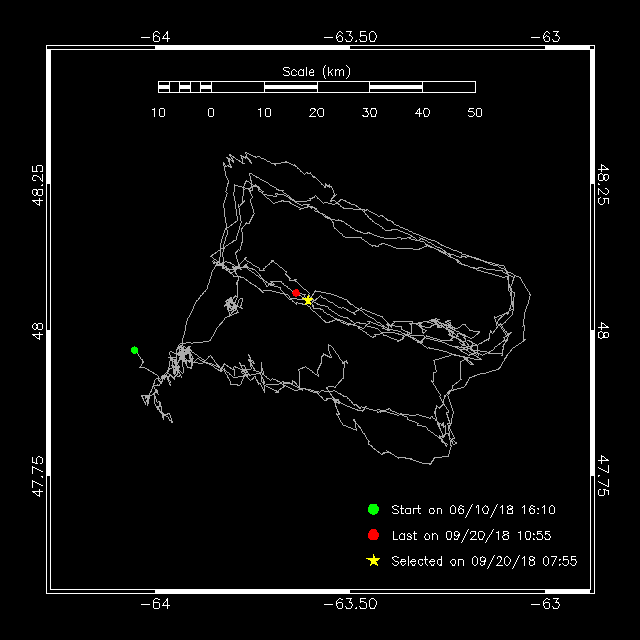
Task: Click the bottom axis label '-63'
Action: point(545,604)
